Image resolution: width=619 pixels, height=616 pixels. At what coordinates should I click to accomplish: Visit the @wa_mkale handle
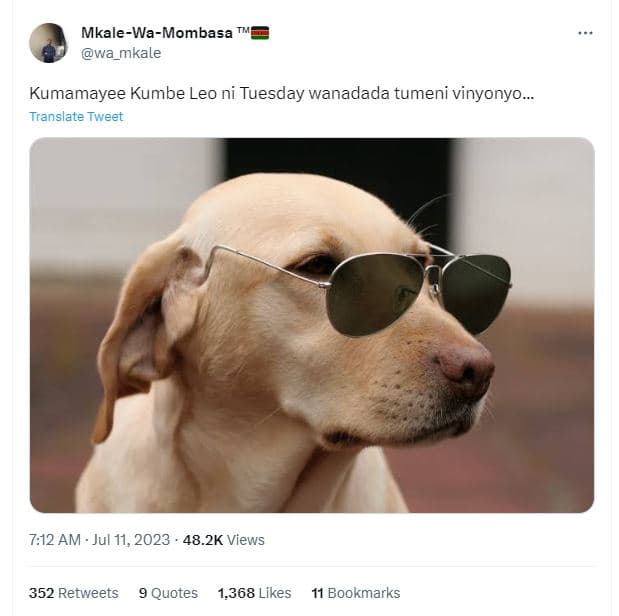coord(121,53)
